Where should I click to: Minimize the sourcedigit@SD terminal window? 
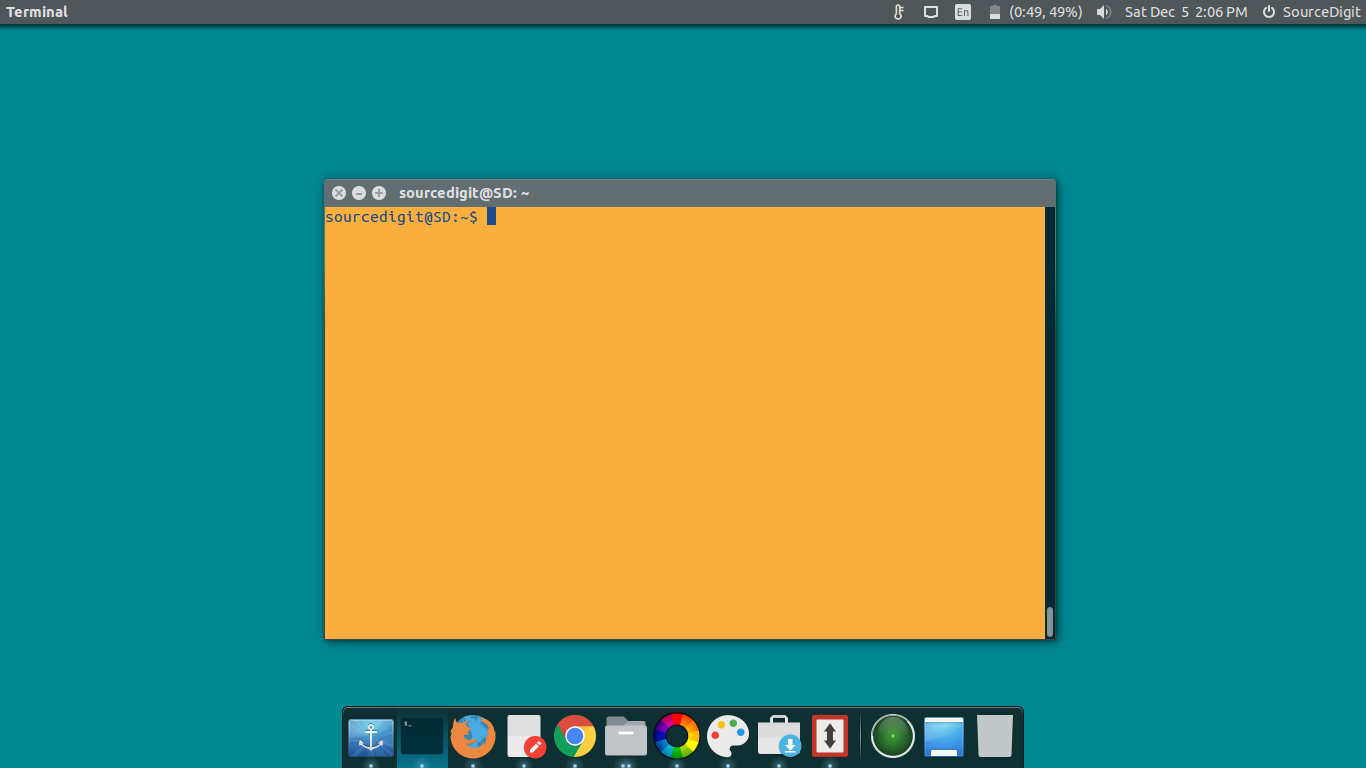(x=359, y=193)
